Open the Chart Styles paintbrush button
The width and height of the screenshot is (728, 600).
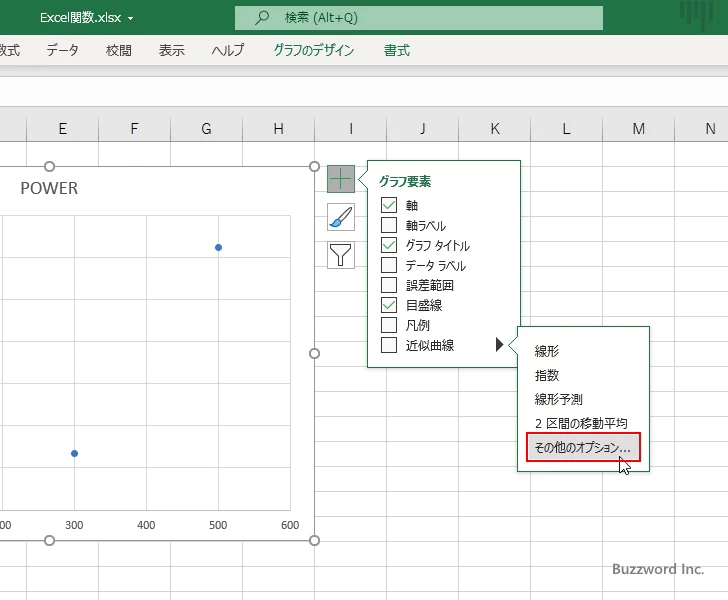coord(341,217)
